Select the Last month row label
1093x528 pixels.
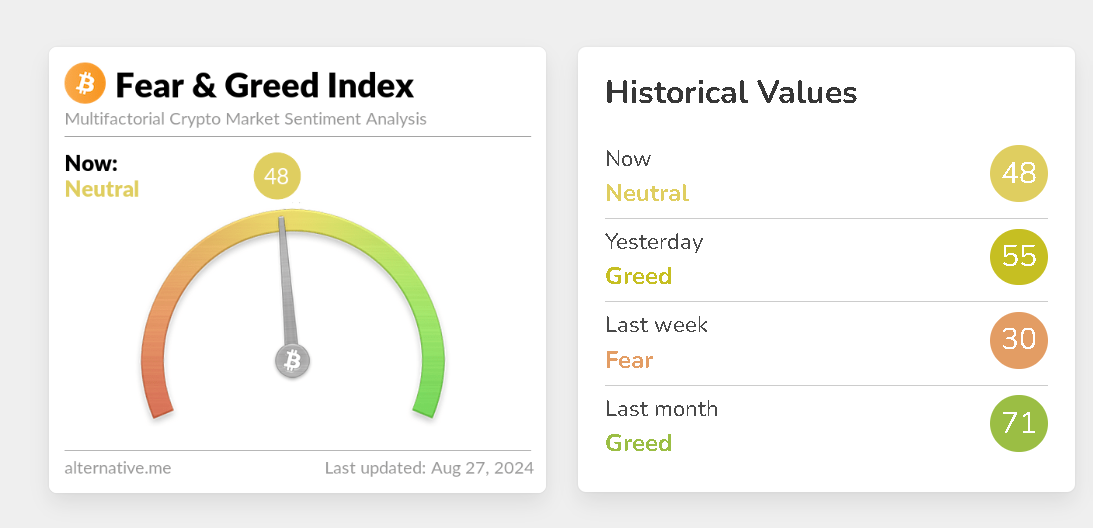661,408
